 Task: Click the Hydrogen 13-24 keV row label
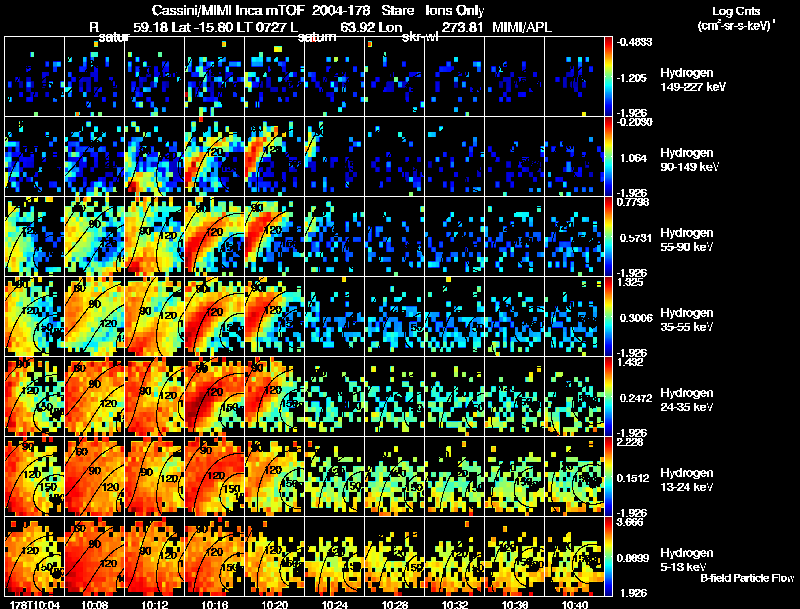click(x=687, y=480)
